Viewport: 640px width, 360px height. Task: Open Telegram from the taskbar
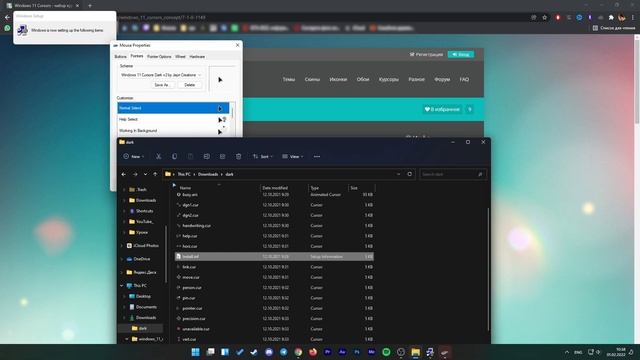pos(283,352)
